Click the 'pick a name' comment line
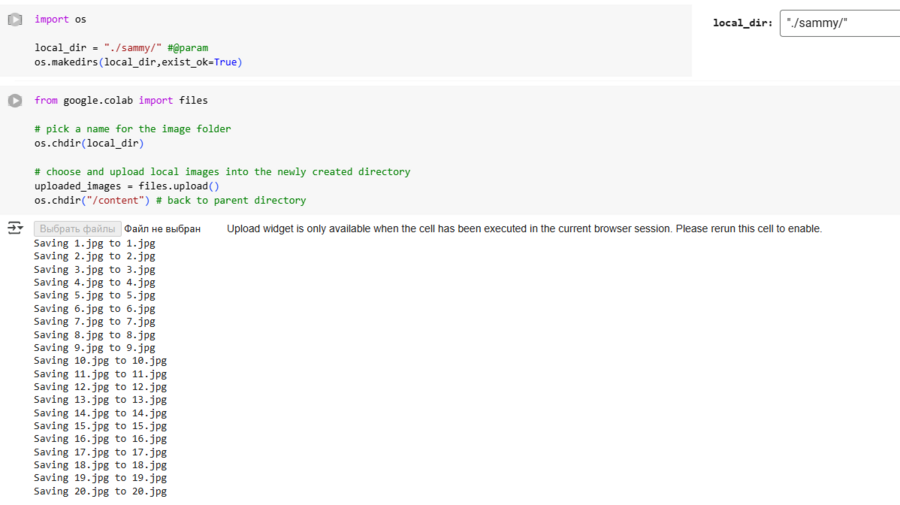 (x=132, y=129)
